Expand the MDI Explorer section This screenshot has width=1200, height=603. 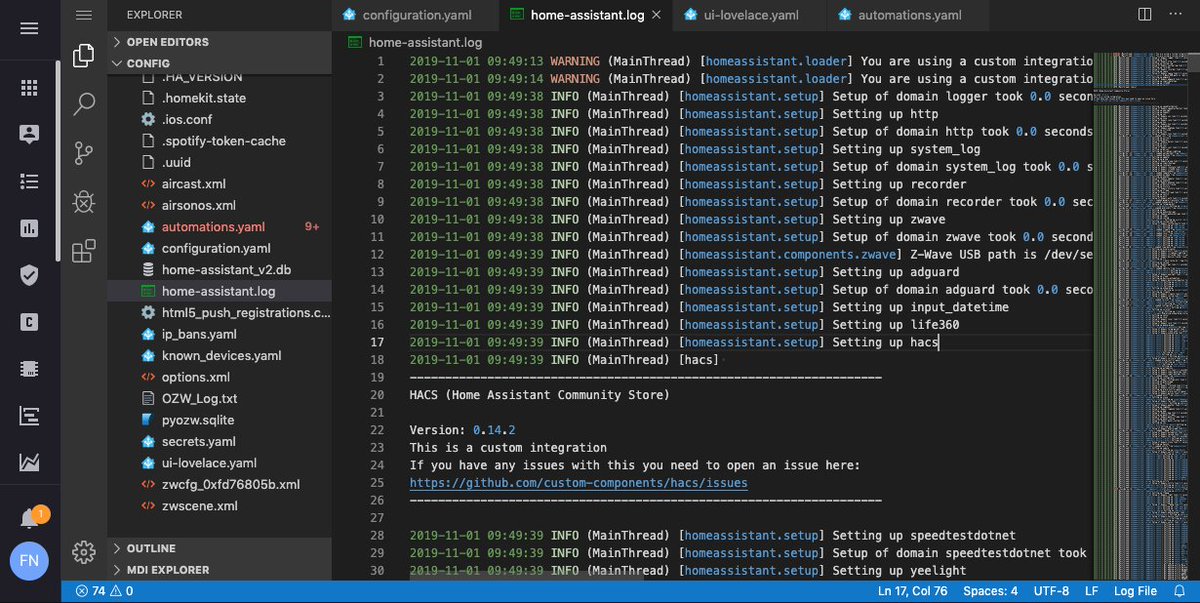[x=220, y=570]
